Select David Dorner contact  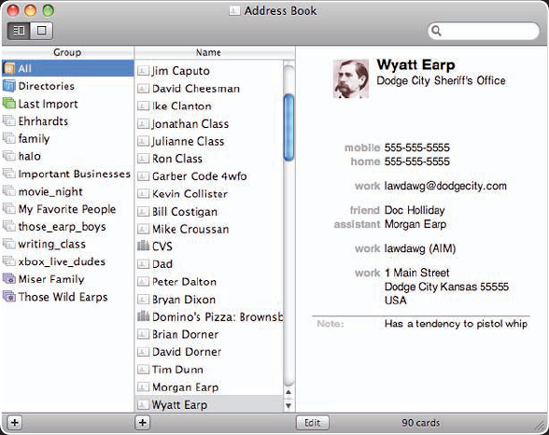point(209,352)
